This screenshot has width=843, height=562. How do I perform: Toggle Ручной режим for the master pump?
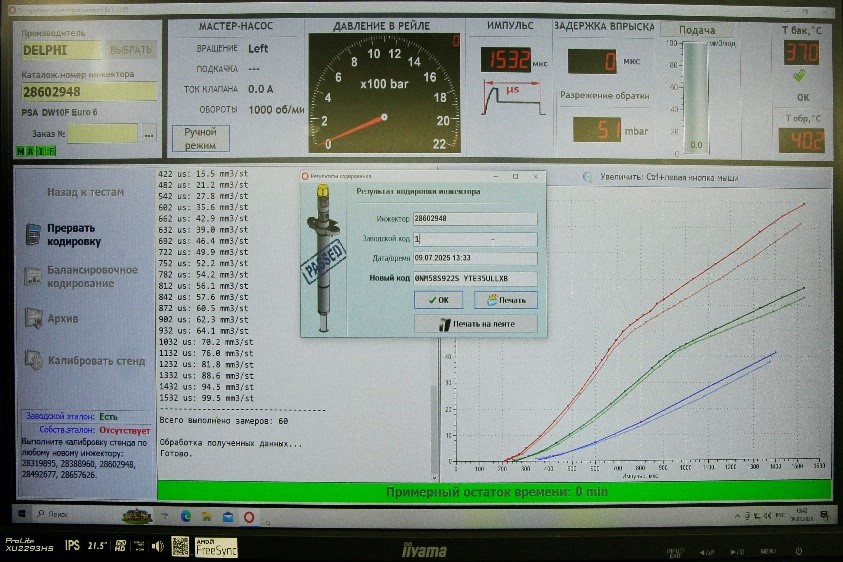point(200,138)
